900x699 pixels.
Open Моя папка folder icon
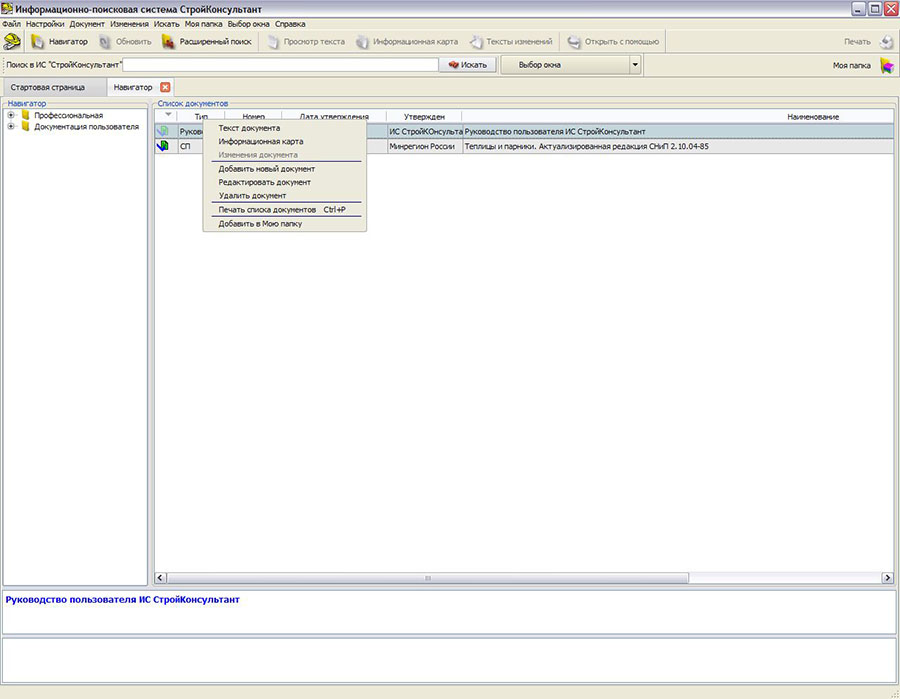point(887,65)
